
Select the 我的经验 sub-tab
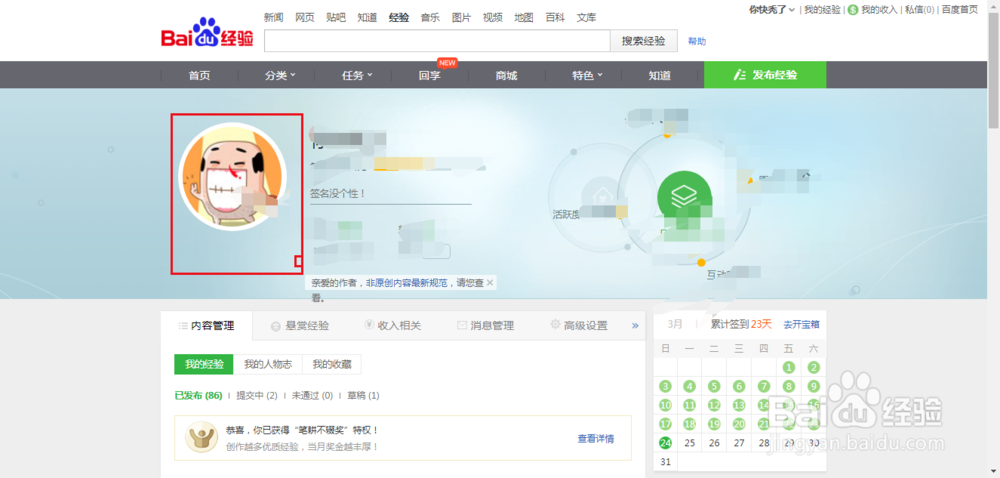coord(204,365)
